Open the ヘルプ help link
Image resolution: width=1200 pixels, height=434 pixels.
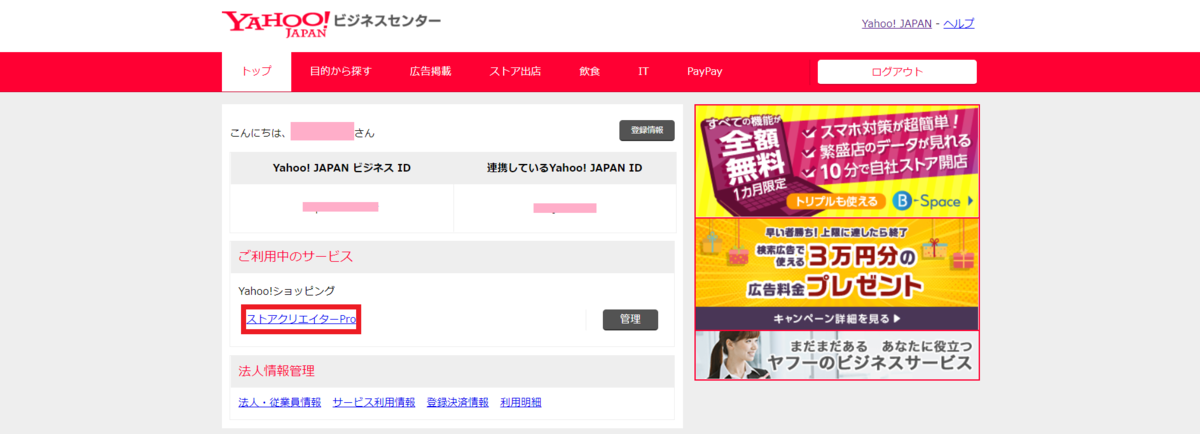tap(959, 23)
